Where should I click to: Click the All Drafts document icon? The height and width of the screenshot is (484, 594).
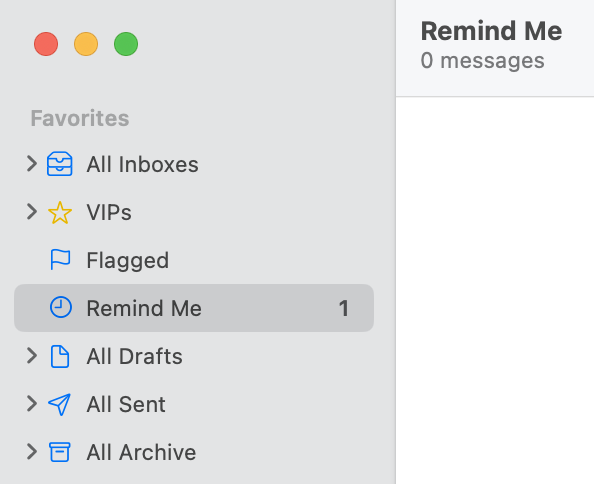(60, 356)
